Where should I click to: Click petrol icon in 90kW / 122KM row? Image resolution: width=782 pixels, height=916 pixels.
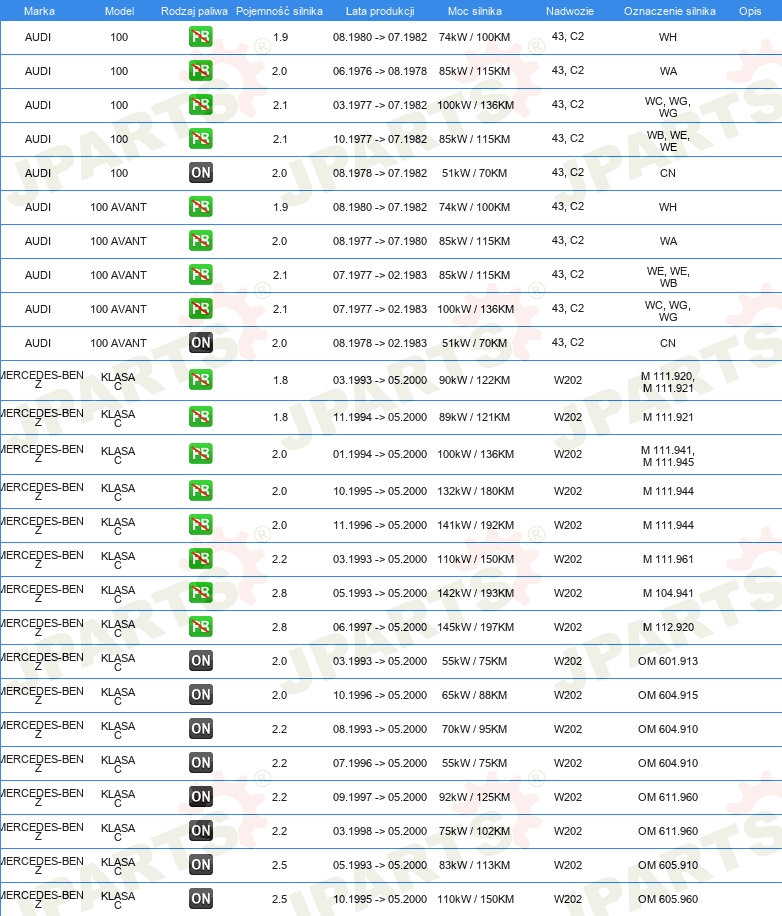coord(200,380)
